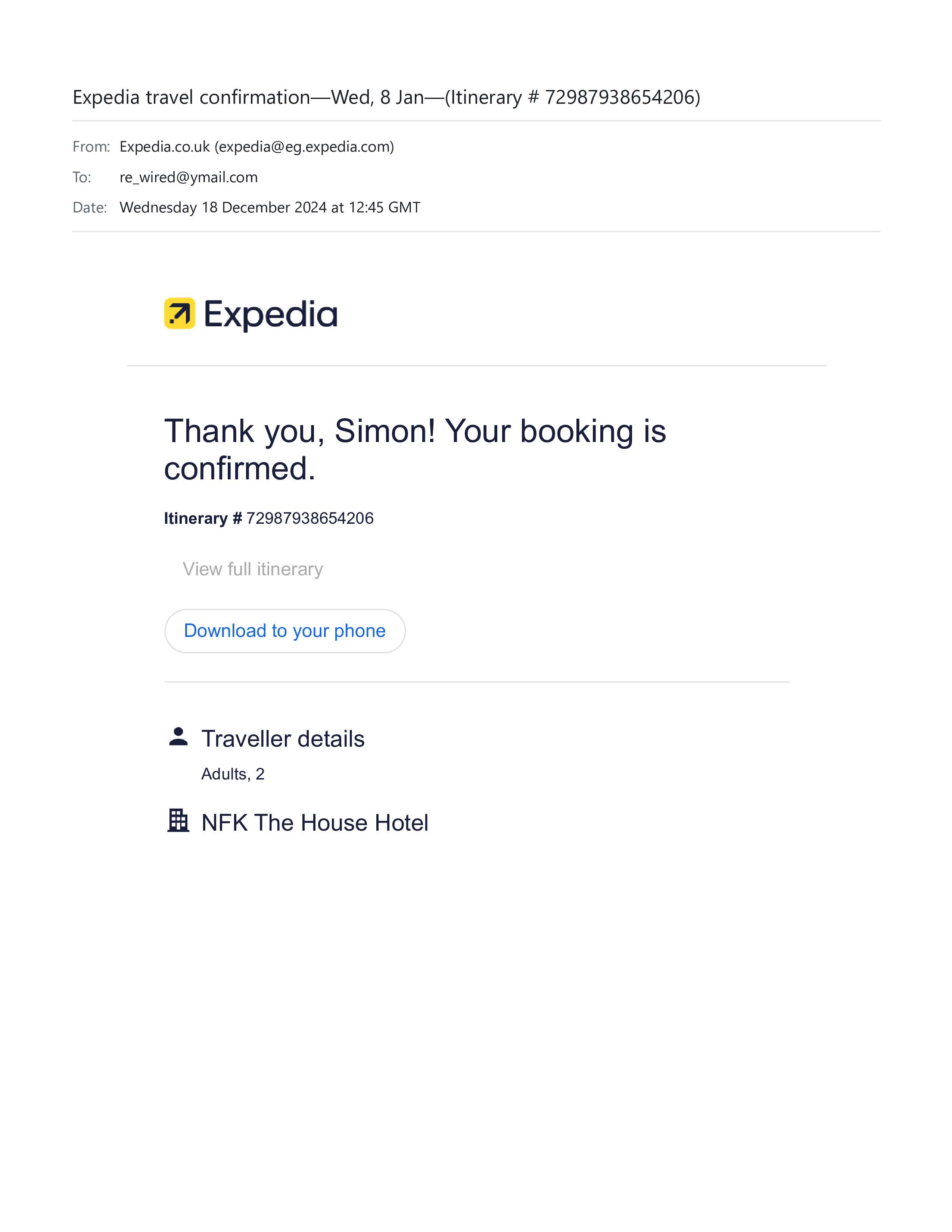Click the Expedia wordmark text logo
The width and height of the screenshot is (952, 1232).
[x=270, y=314]
